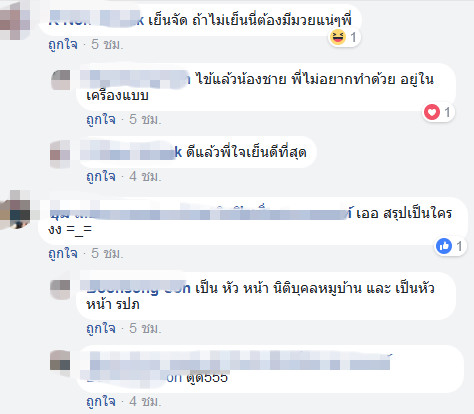Open the '4 ชม.' timestamp under 'ตูด555' reply
Screen dimensions: 474x414
coord(145,401)
